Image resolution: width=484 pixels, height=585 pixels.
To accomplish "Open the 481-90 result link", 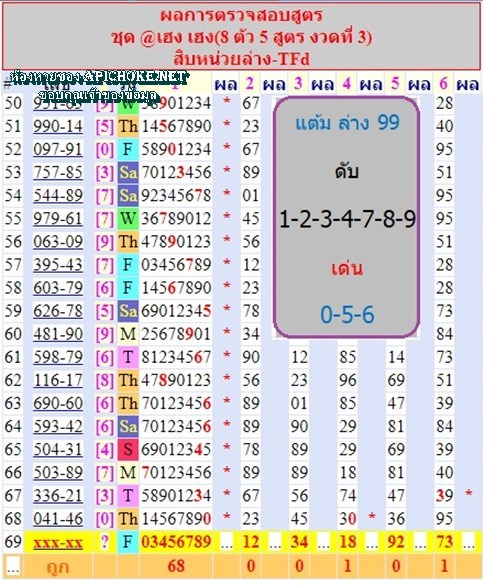I will [58, 334].
